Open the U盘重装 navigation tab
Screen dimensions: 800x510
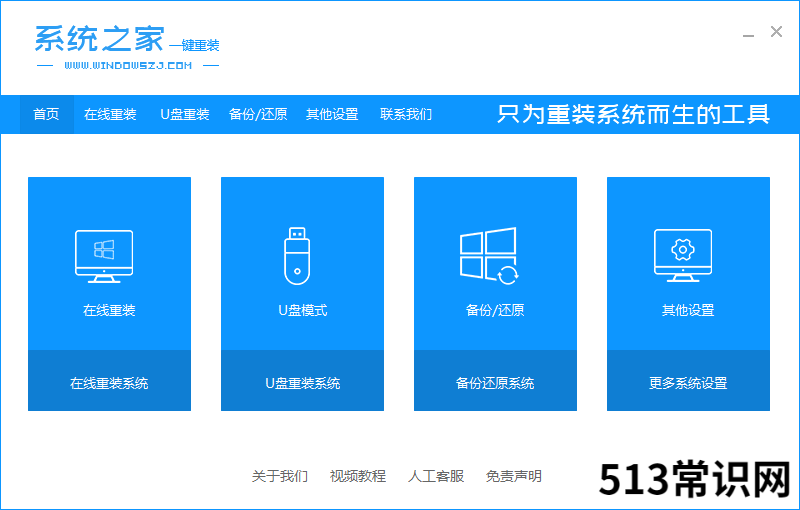tap(185, 114)
